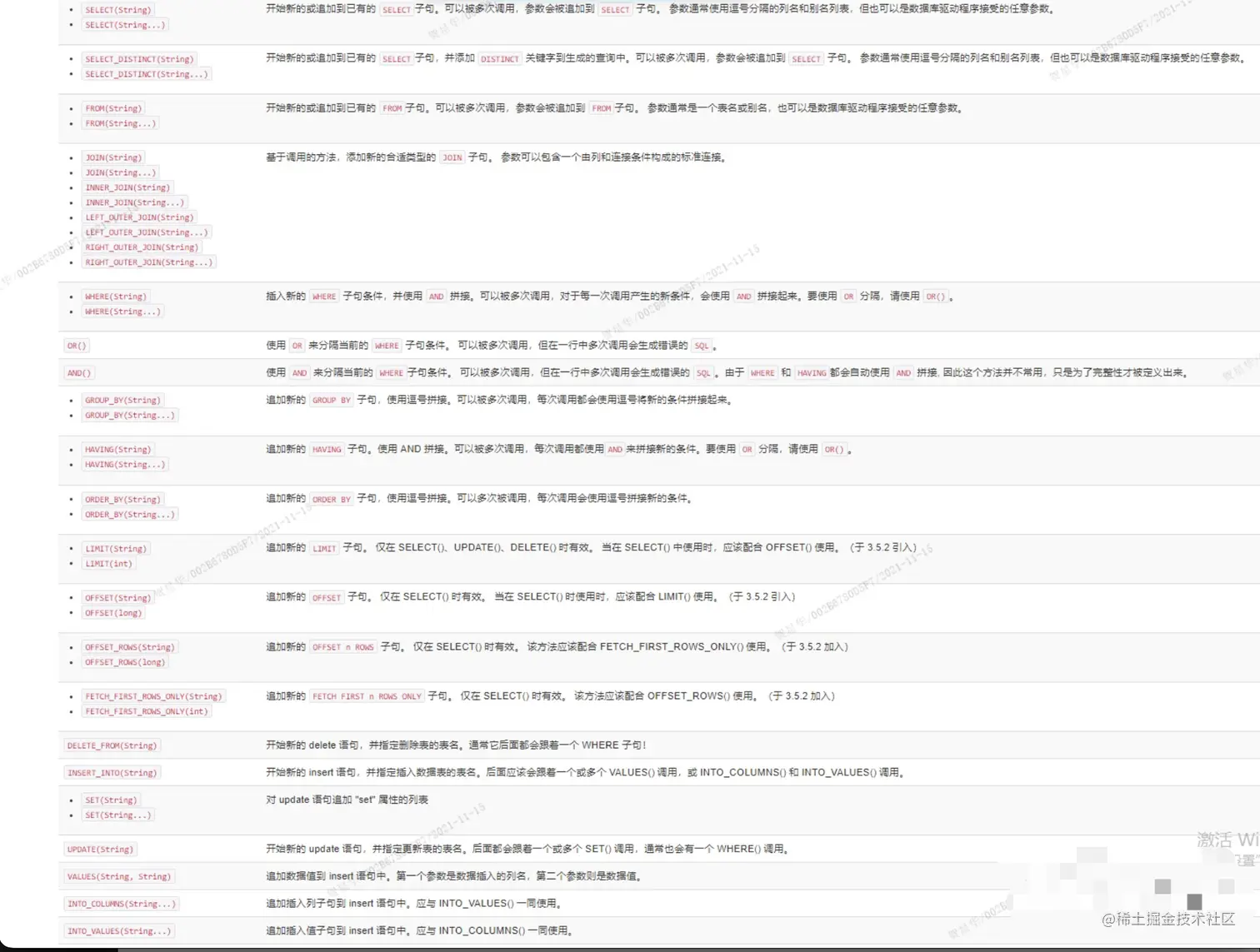Click the inline "GROUP BY" keyword in description

pyautogui.click(x=331, y=401)
